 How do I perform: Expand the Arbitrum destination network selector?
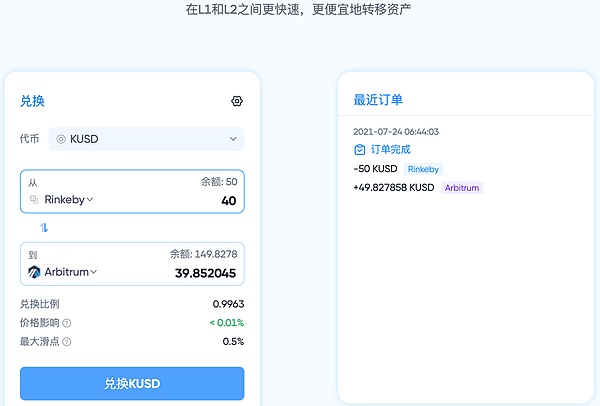pyautogui.click(x=70, y=272)
